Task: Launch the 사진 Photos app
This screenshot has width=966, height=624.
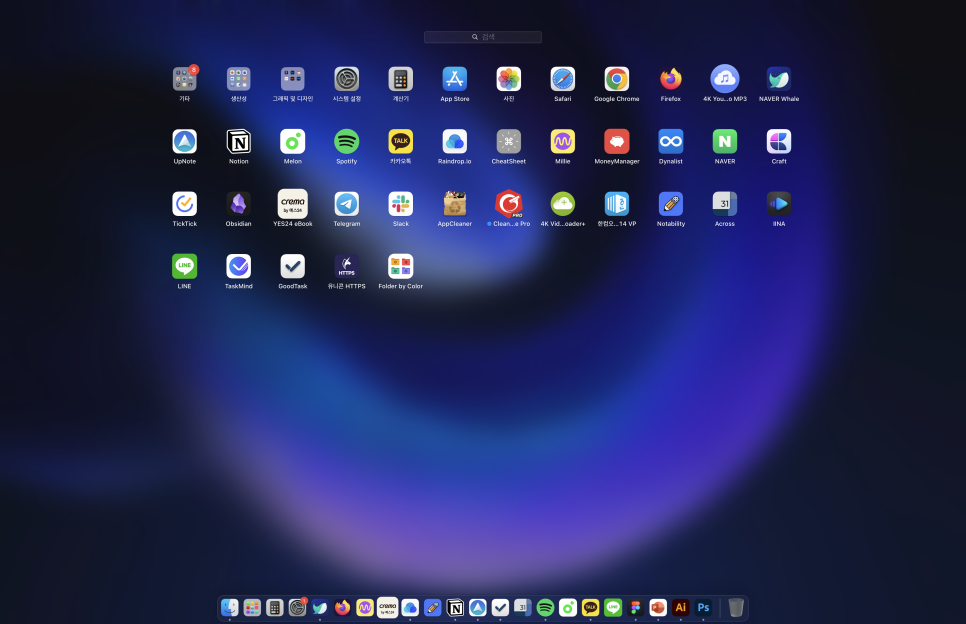Action: (x=509, y=79)
